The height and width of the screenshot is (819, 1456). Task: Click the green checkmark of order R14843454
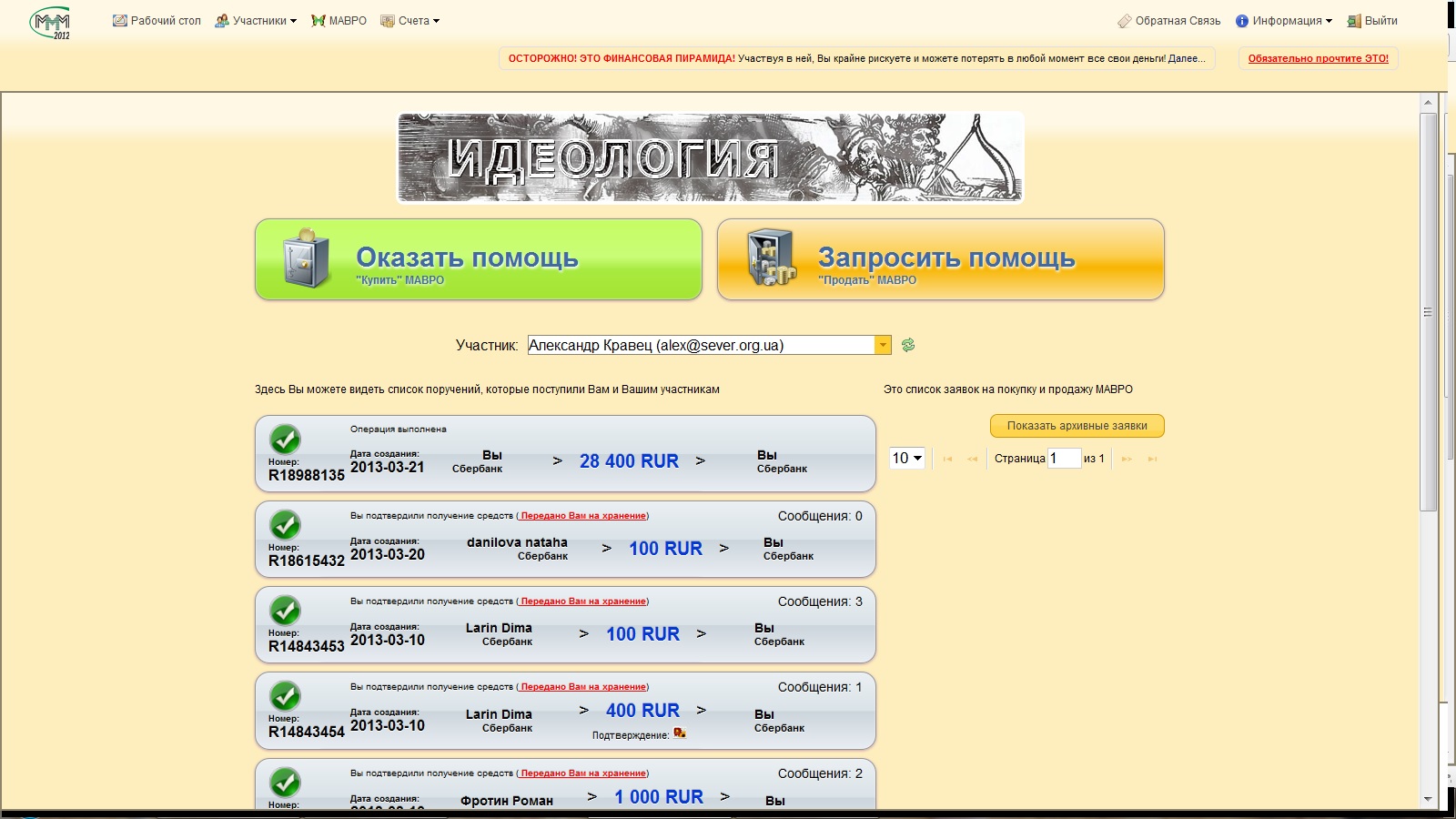click(286, 696)
